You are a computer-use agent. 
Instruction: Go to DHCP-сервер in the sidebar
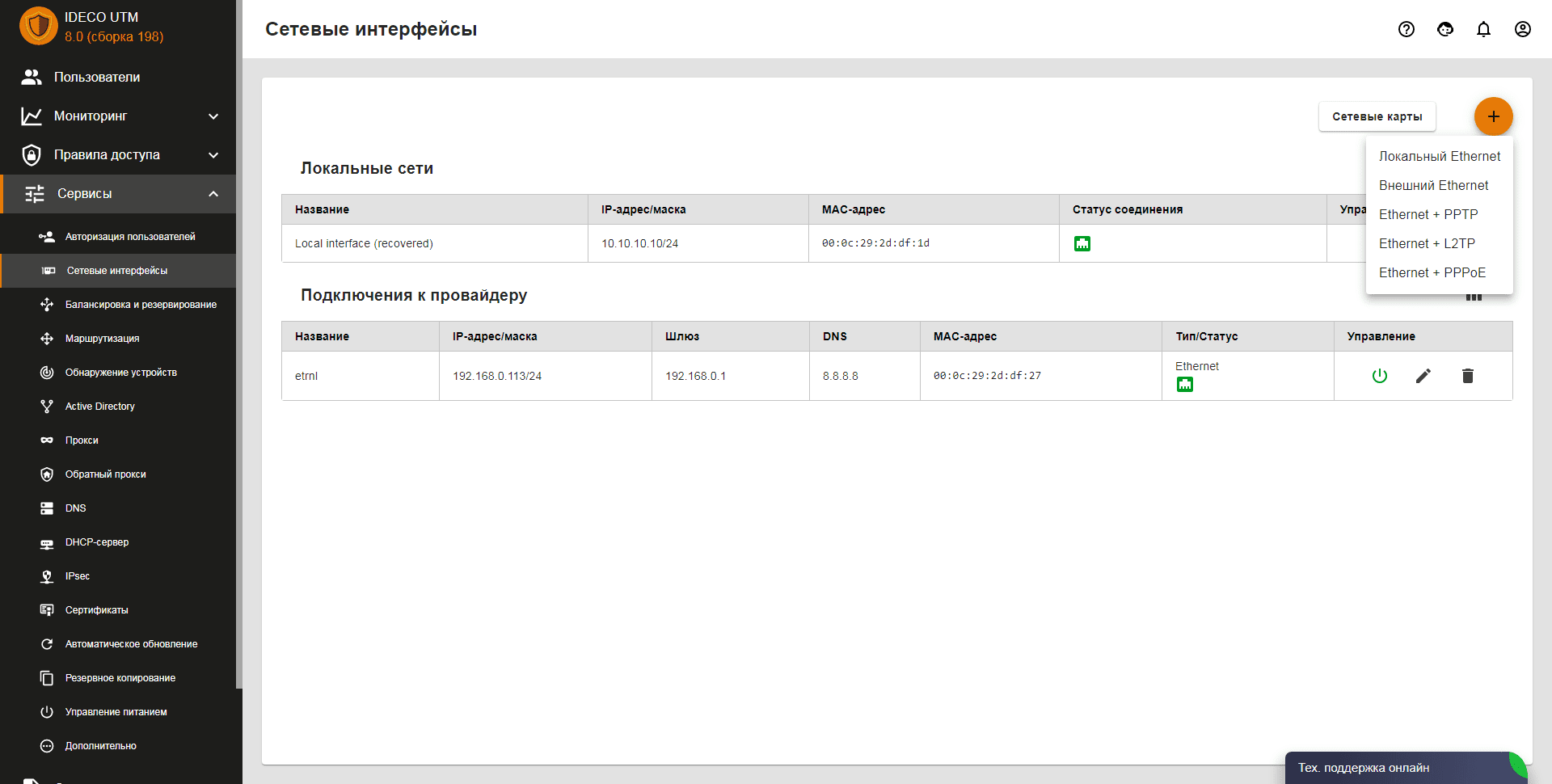pyautogui.click(x=97, y=542)
